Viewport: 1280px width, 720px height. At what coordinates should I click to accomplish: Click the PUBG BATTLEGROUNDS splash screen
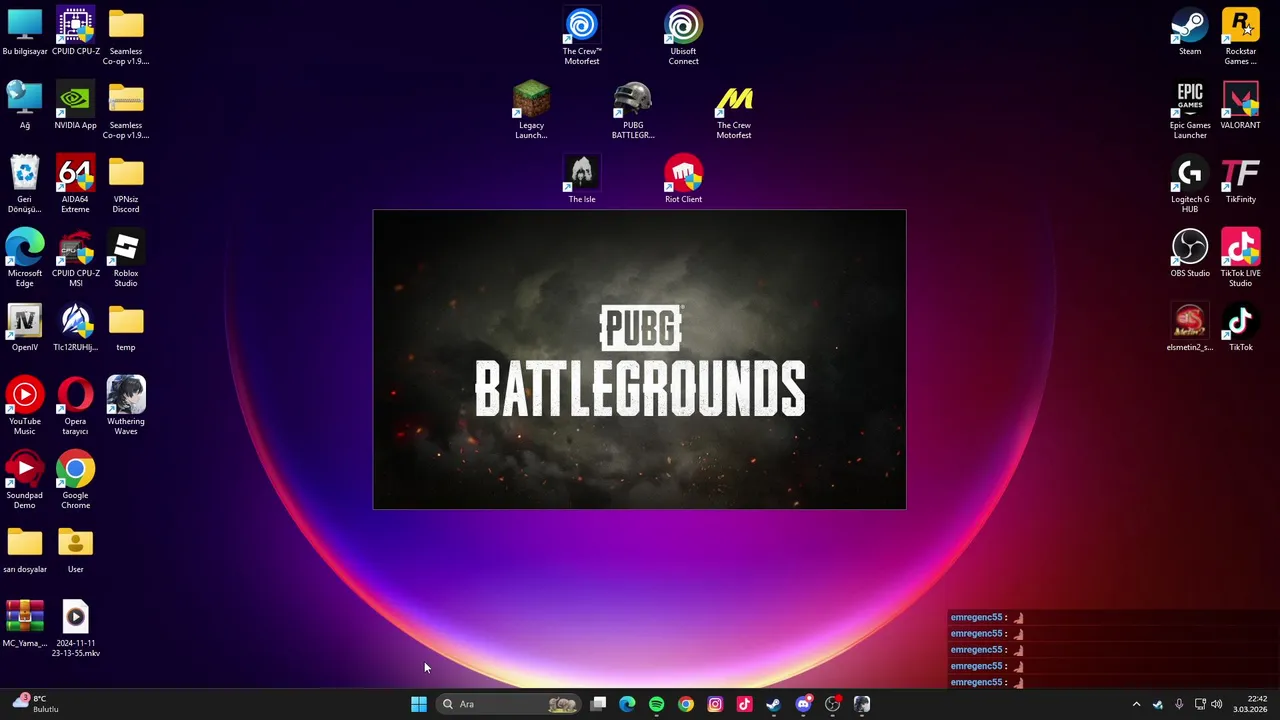[x=640, y=359]
